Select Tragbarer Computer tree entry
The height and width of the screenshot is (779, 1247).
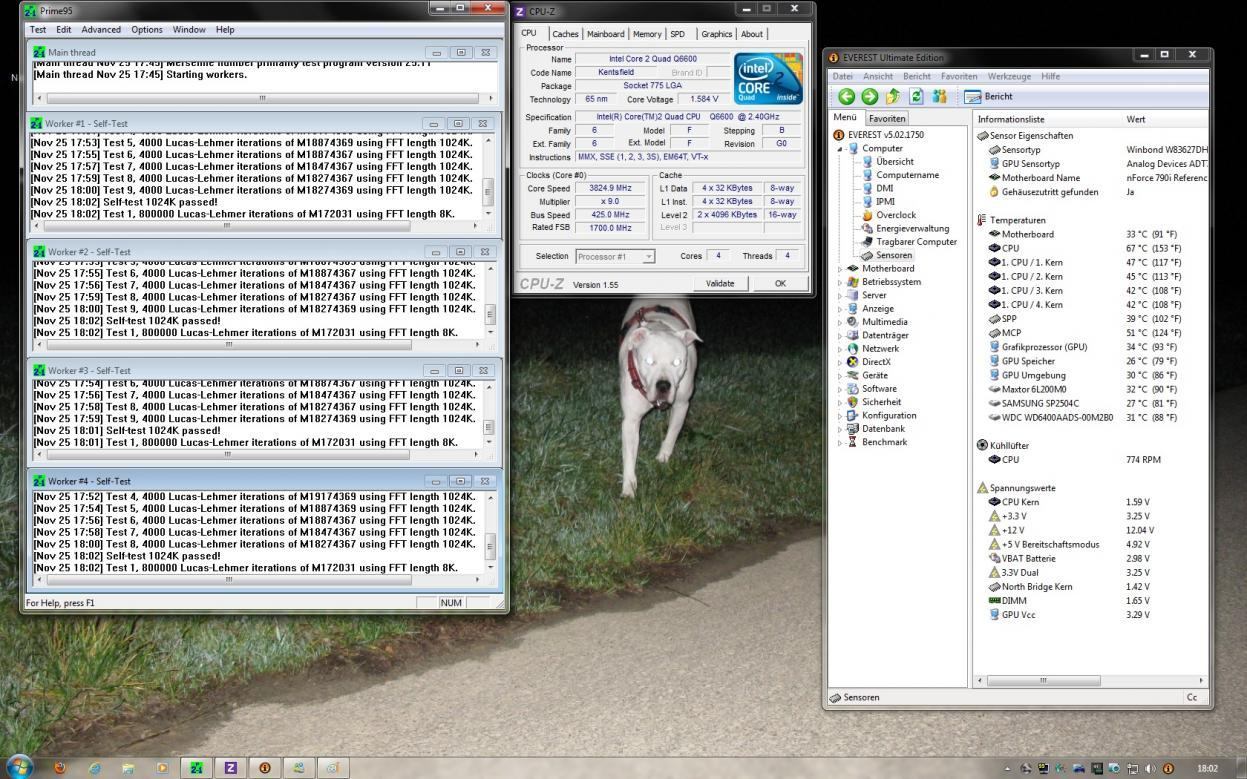(916, 241)
